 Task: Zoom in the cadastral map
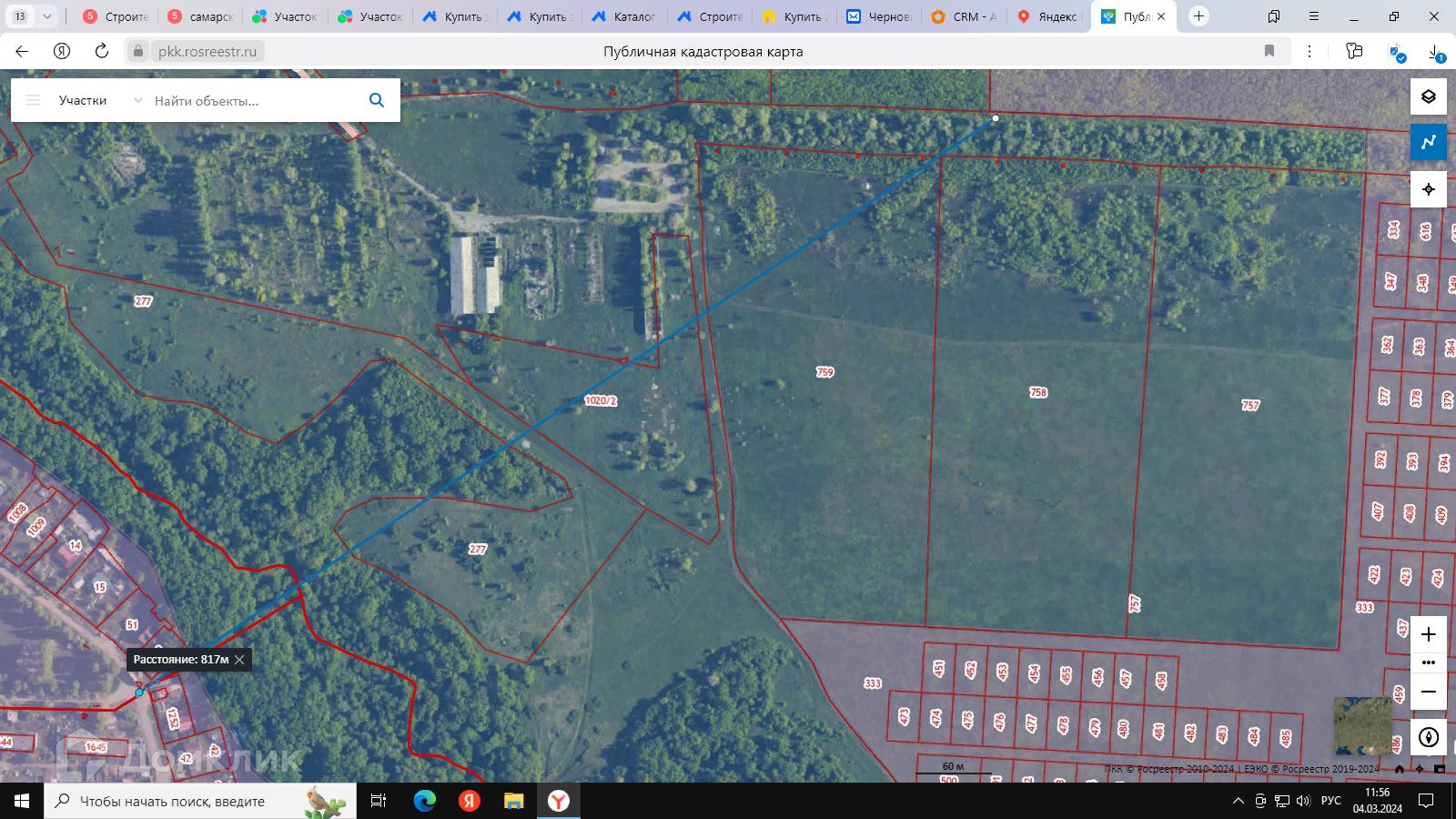(1428, 634)
